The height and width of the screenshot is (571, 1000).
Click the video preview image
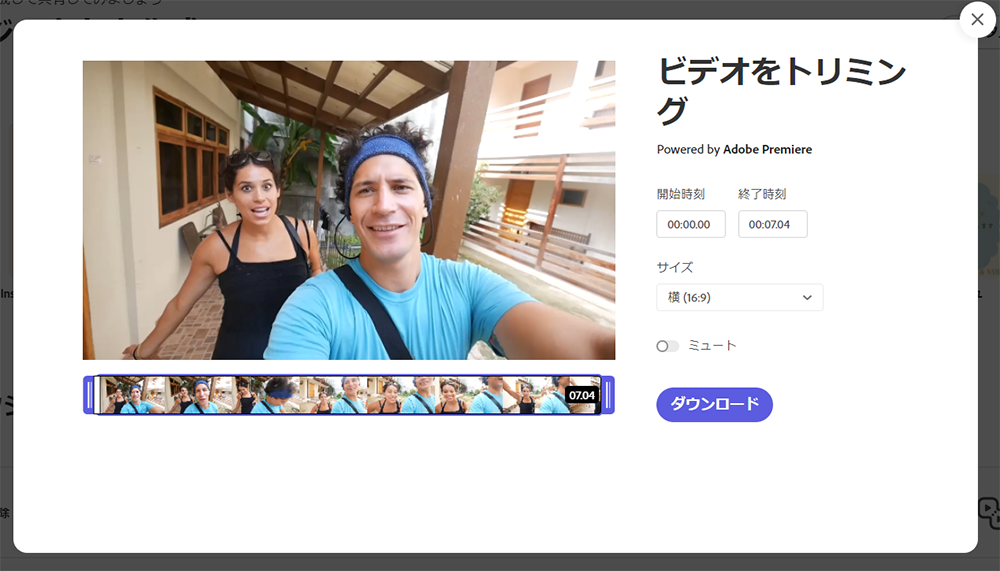point(349,210)
